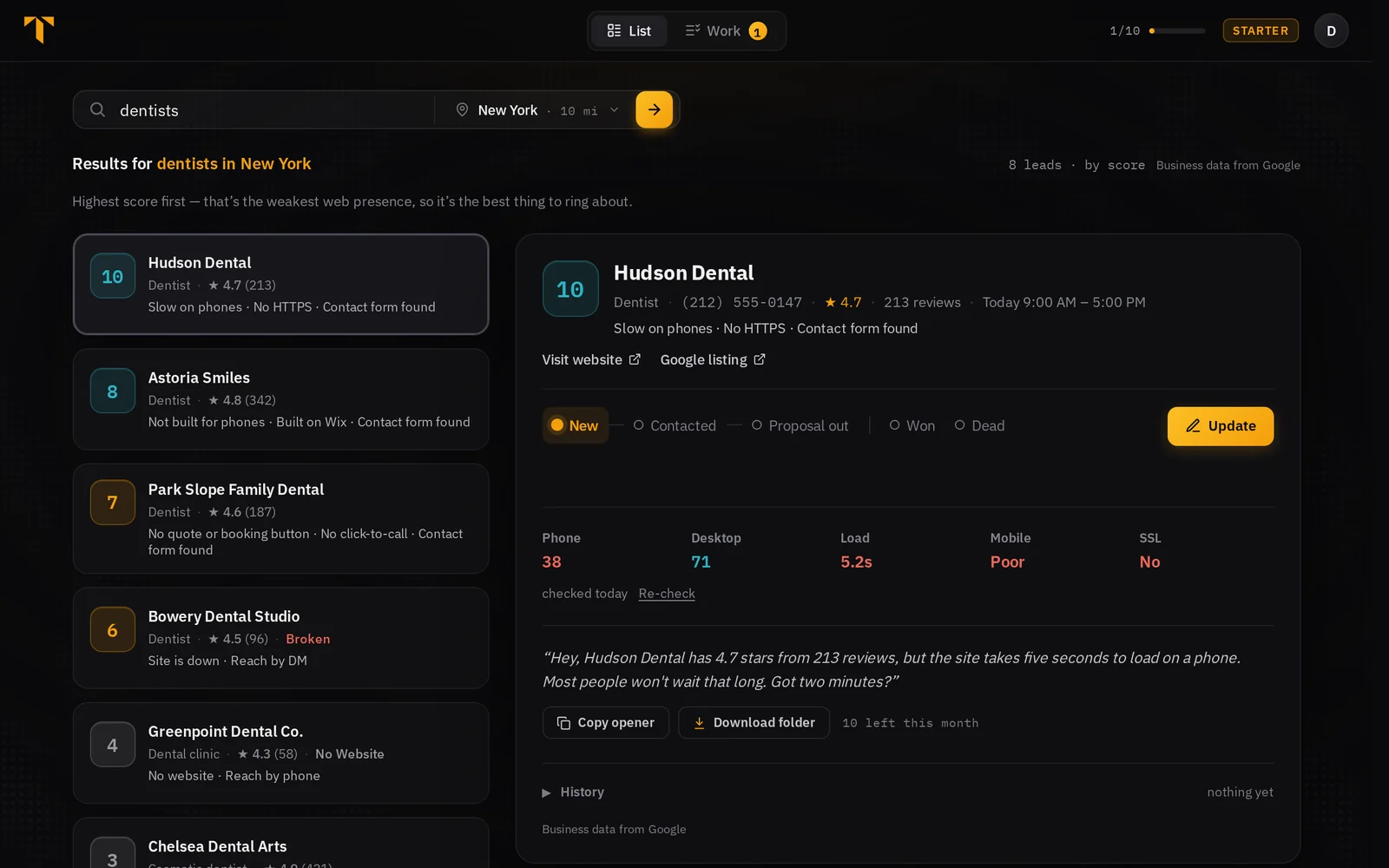The image size is (1389, 868).
Task: Click score badge 7 on Park Slope
Action: click(113, 503)
